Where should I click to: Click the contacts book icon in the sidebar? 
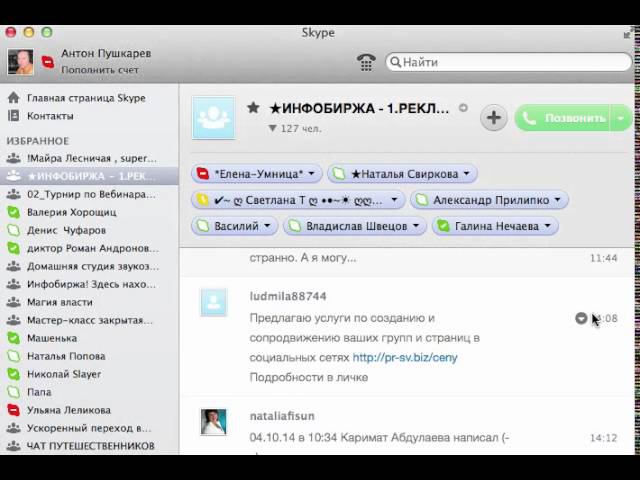coord(13,116)
